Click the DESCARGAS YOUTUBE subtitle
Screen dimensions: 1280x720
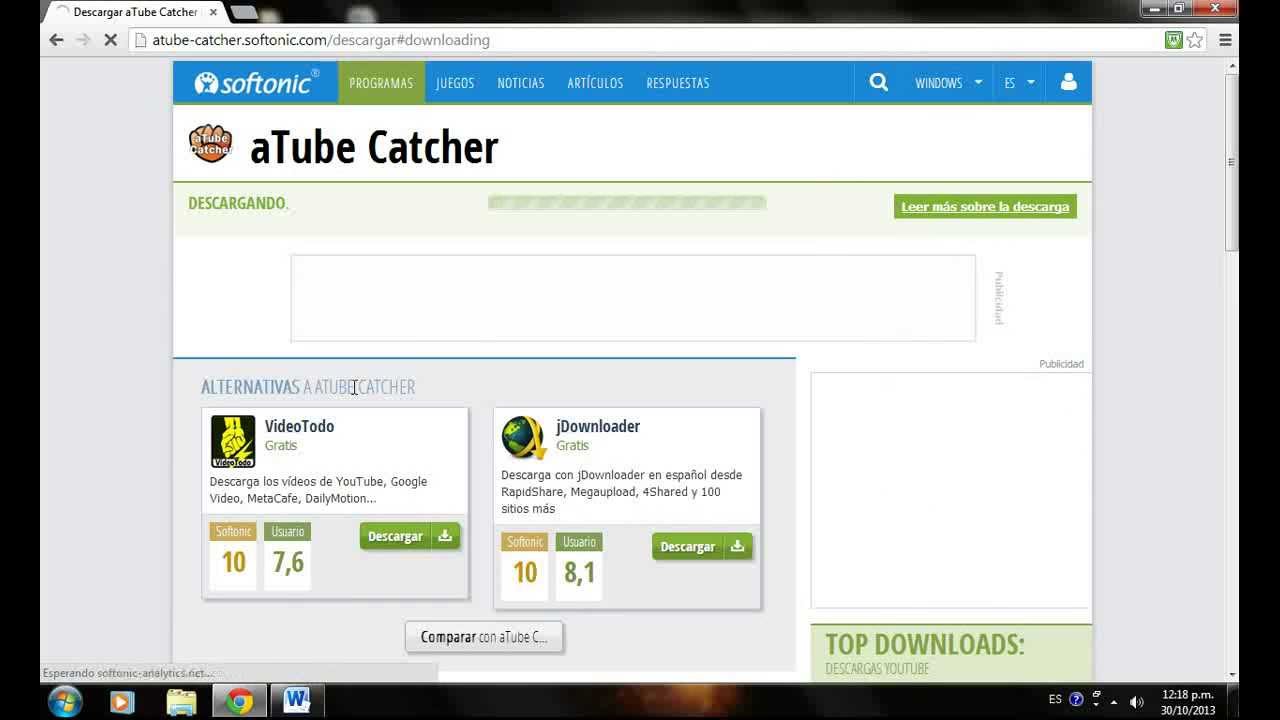pyautogui.click(x=877, y=668)
